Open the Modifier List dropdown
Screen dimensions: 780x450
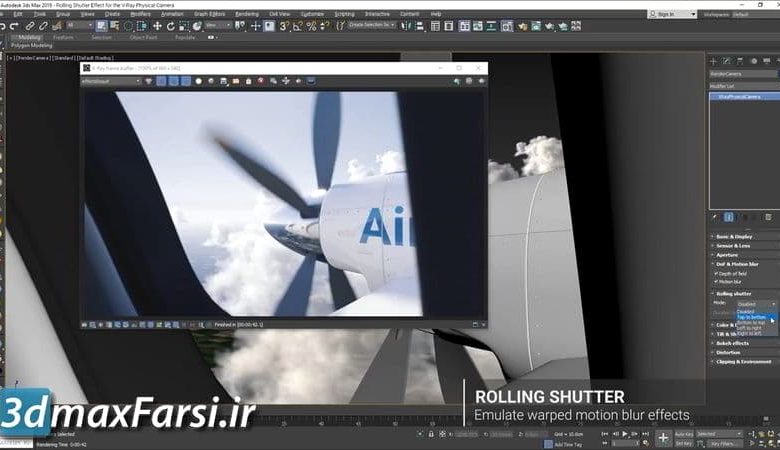744,86
